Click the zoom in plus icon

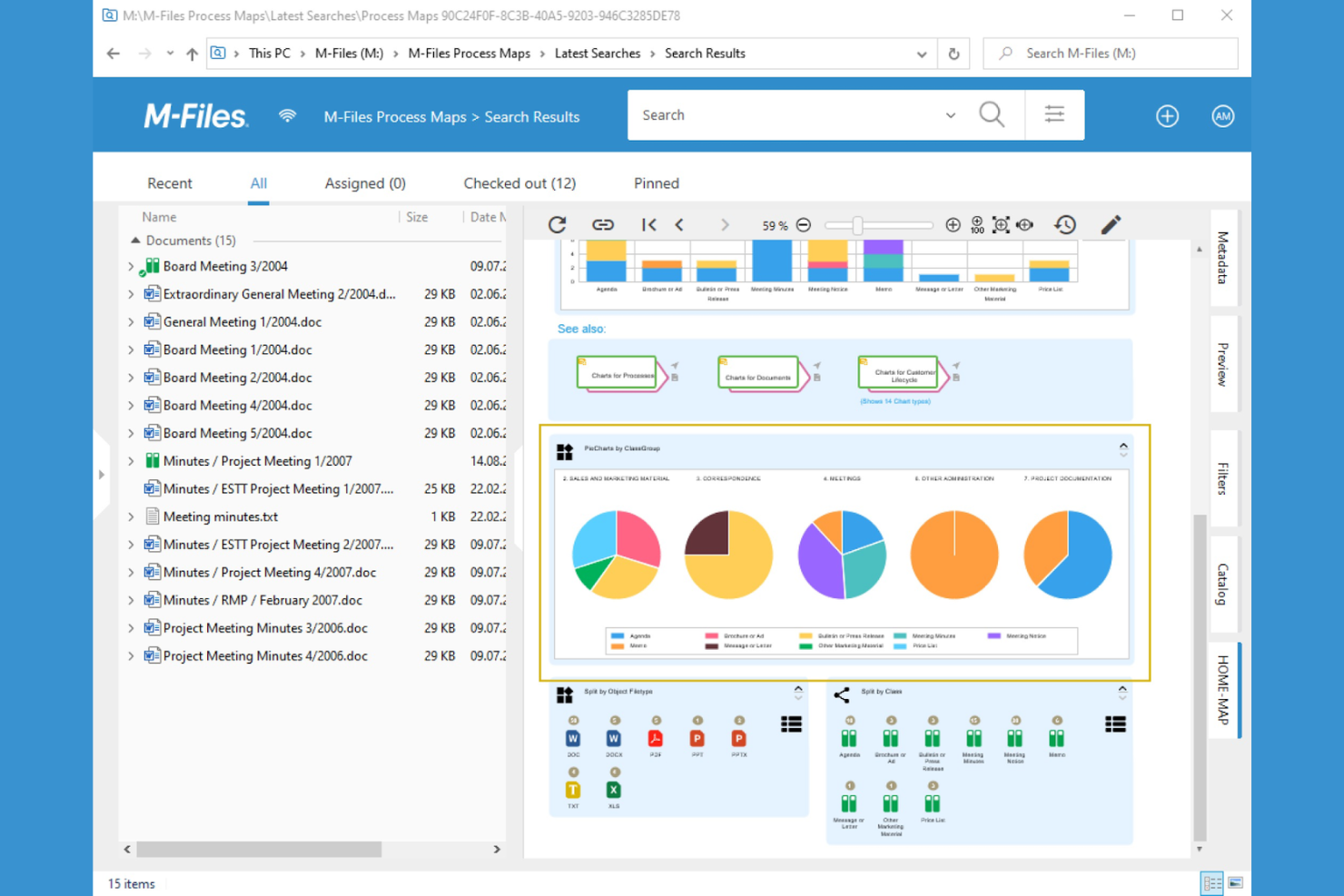953,225
